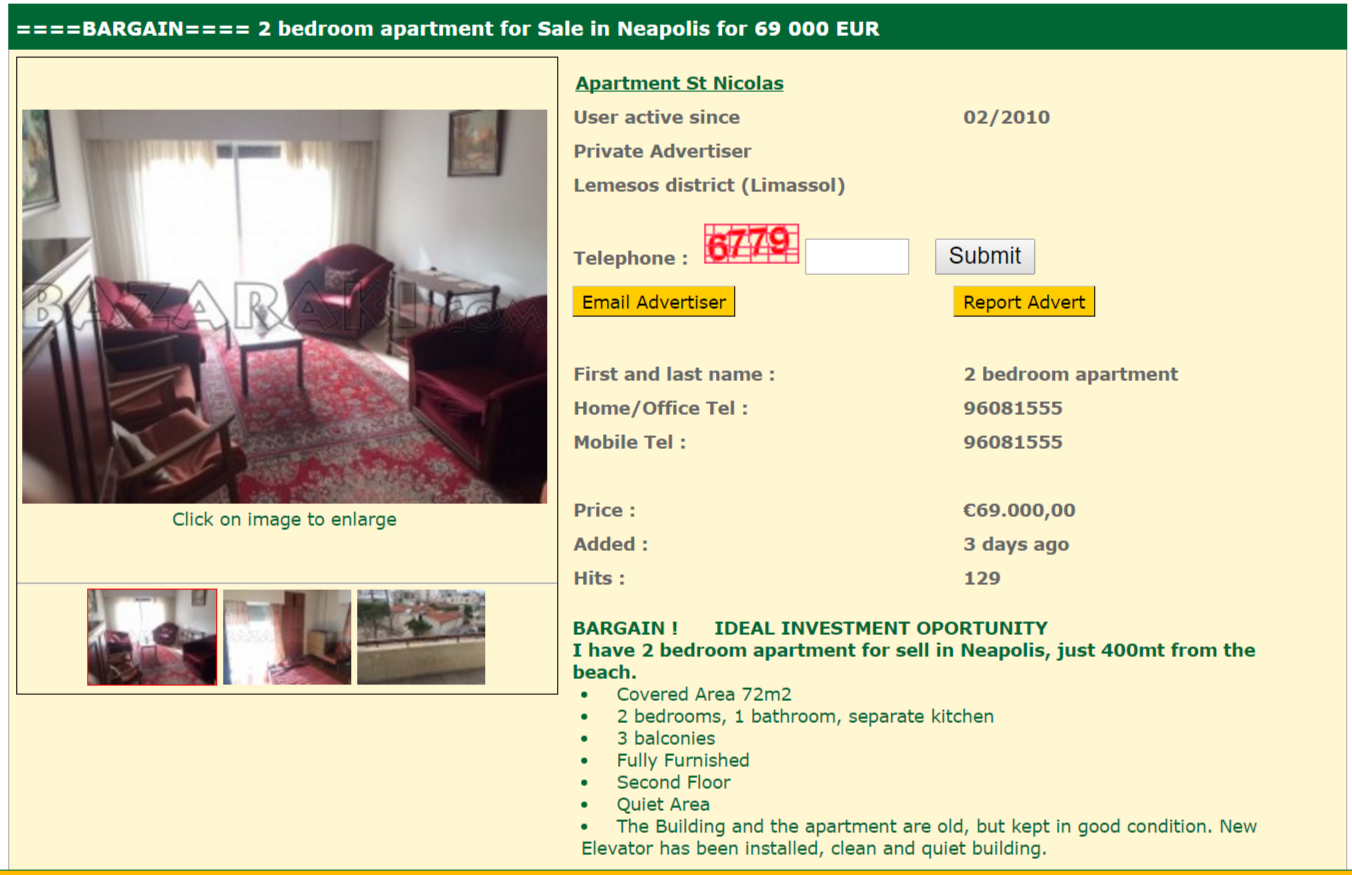Click the main living room photo
Screen dimensions: 1352x875
[x=284, y=306]
